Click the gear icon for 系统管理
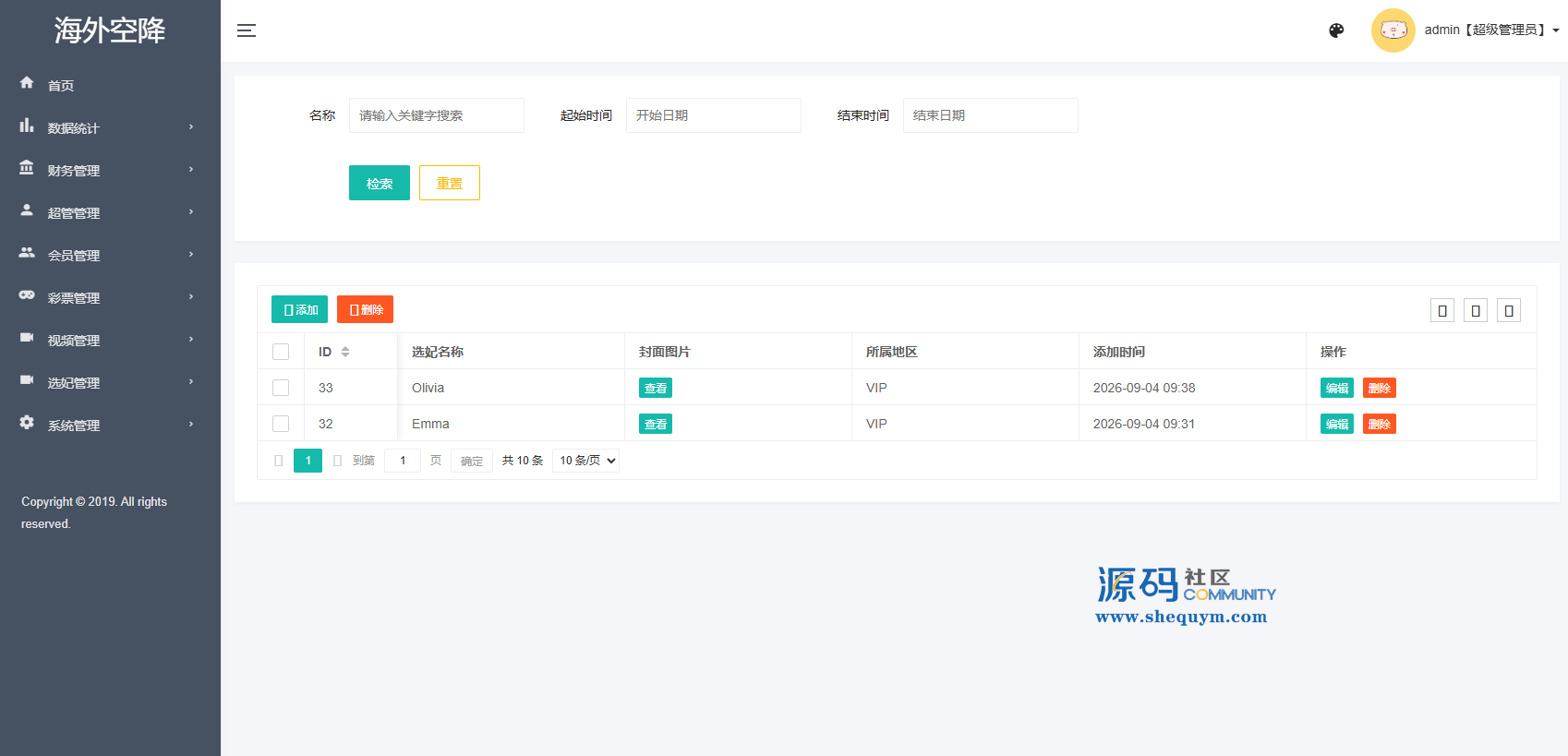This screenshot has height=756, width=1568. click(27, 423)
